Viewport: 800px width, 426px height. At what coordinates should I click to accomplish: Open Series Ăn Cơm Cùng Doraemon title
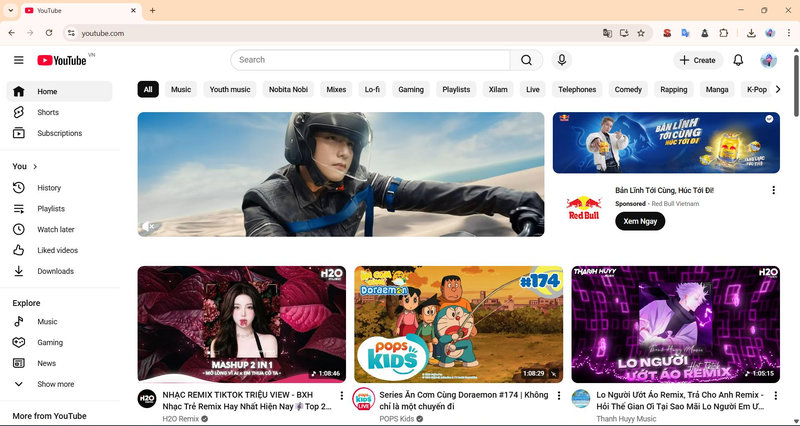point(464,401)
